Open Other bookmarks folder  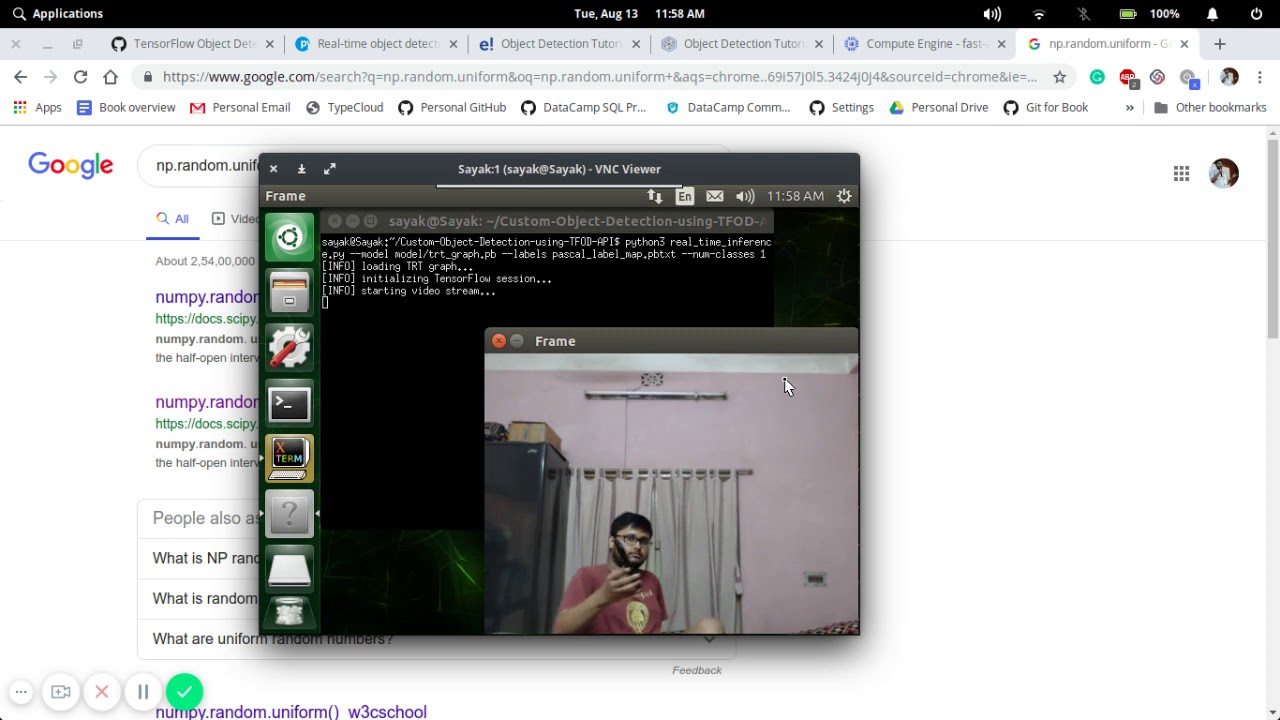pos(1210,108)
